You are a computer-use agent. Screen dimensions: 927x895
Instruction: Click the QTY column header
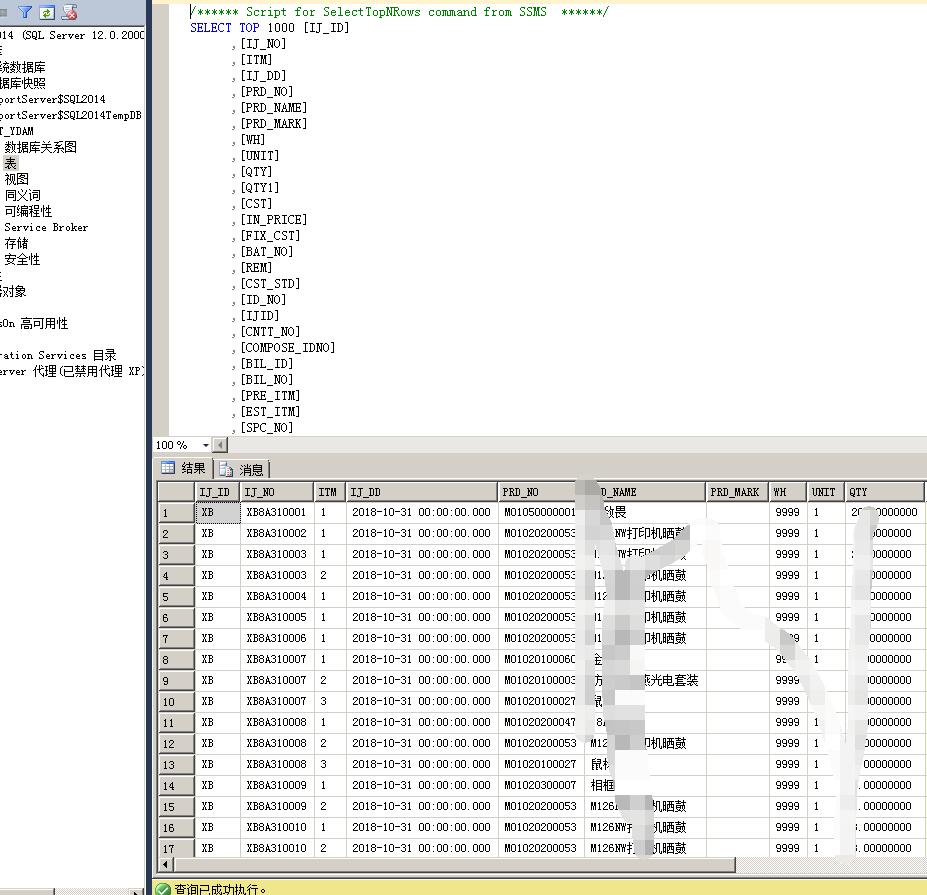tap(884, 492)
